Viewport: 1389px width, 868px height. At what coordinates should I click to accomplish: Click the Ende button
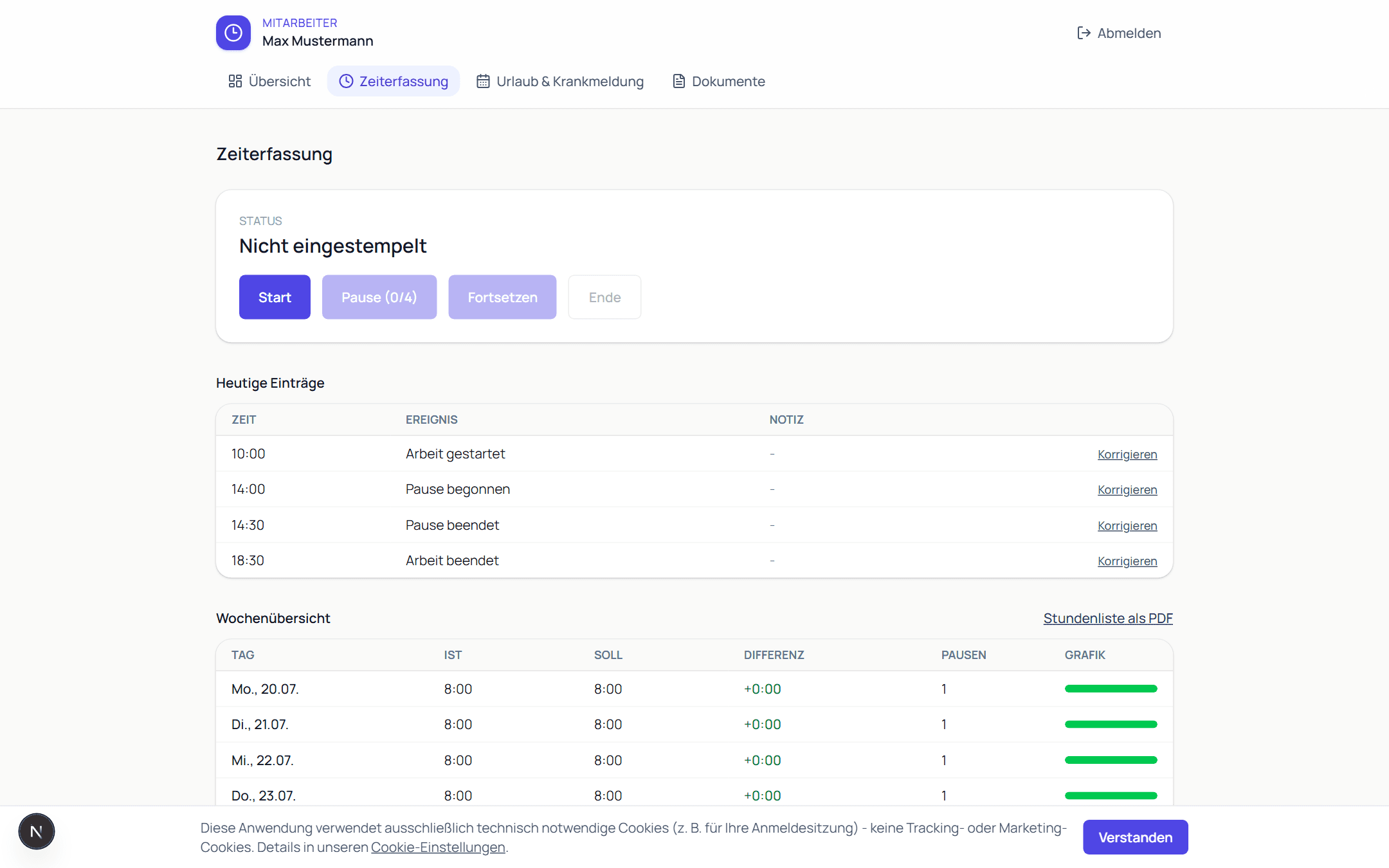click(x=604, y=297)
